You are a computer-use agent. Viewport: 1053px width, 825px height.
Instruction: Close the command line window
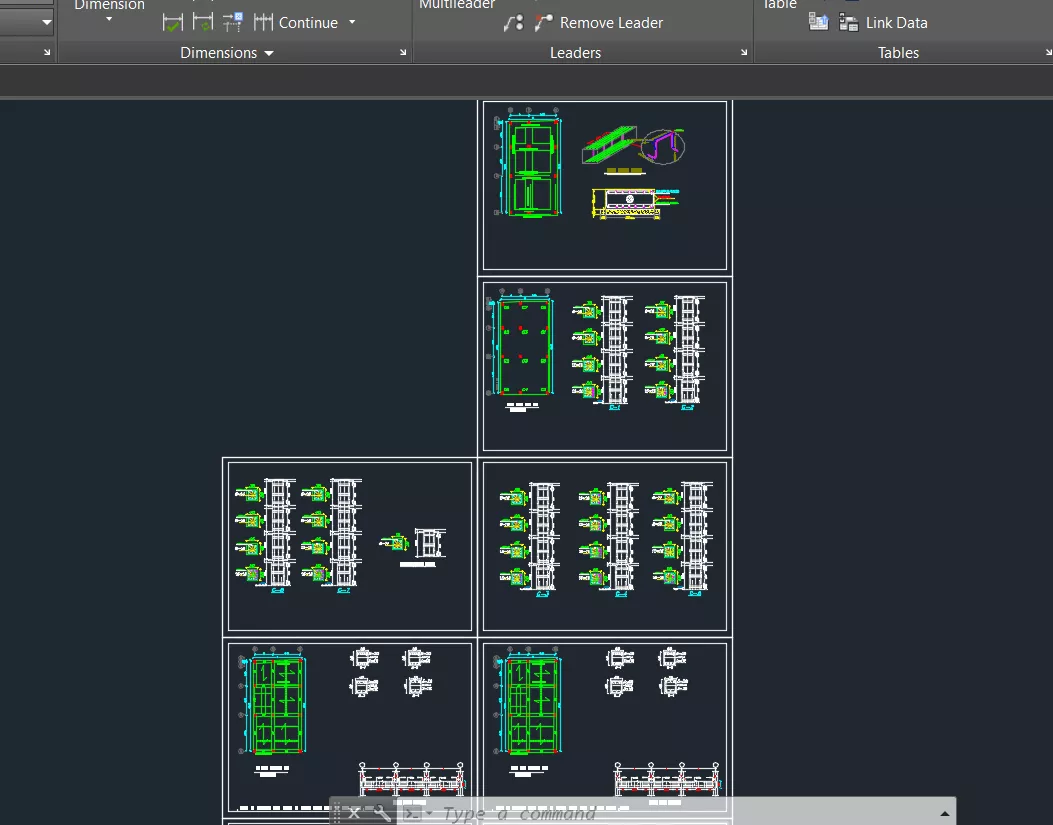354,813
